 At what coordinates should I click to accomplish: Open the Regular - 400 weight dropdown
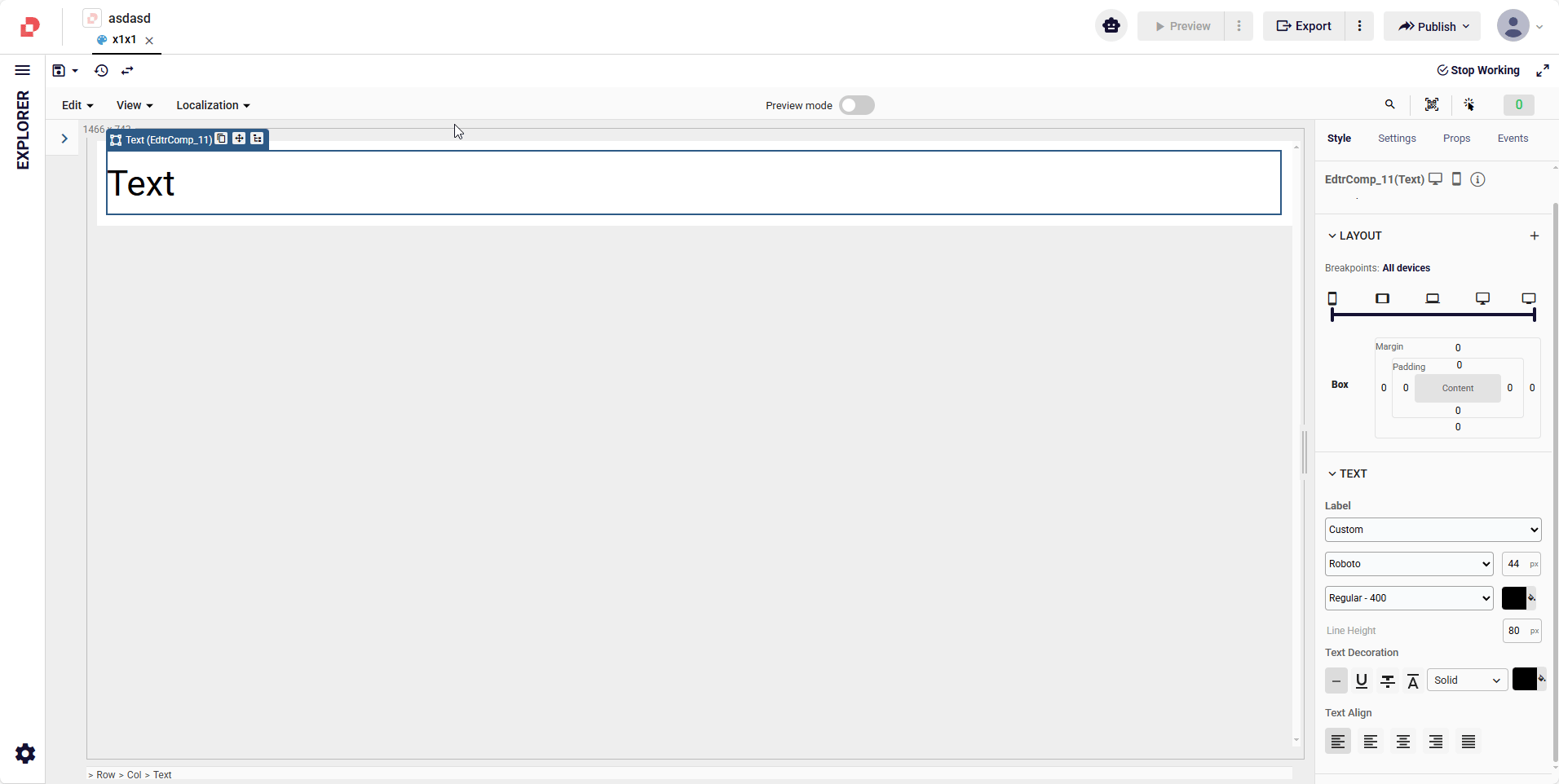point(1408,598)
